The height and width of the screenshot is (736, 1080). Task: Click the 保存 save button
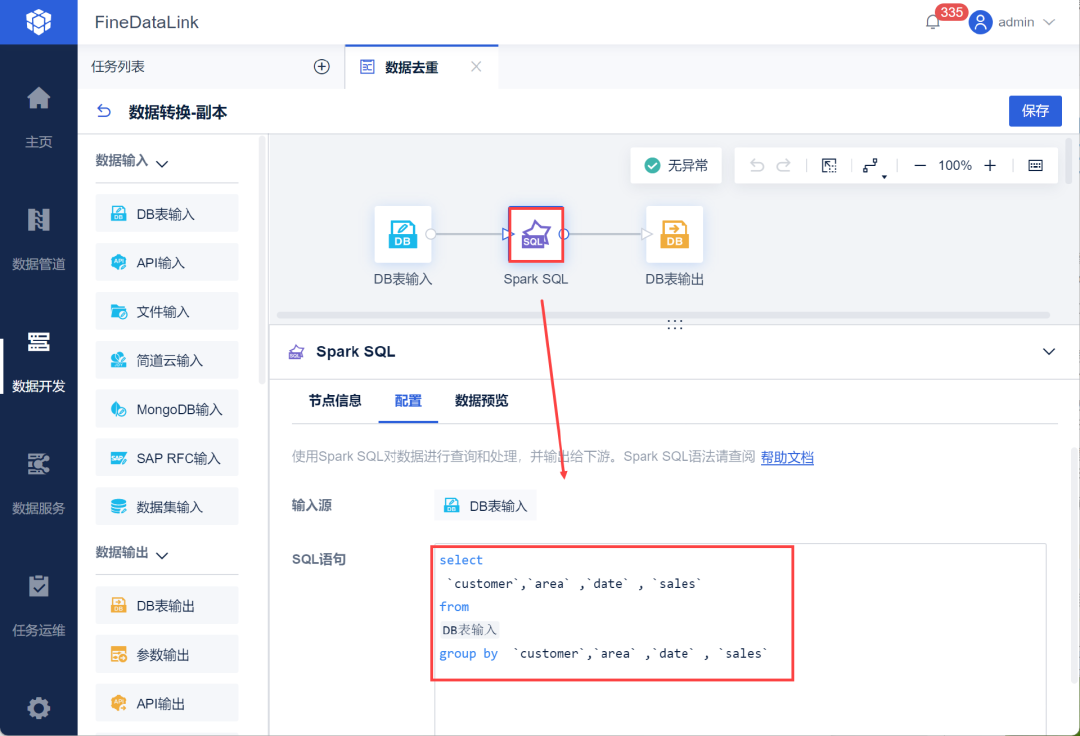(1035, 111)
